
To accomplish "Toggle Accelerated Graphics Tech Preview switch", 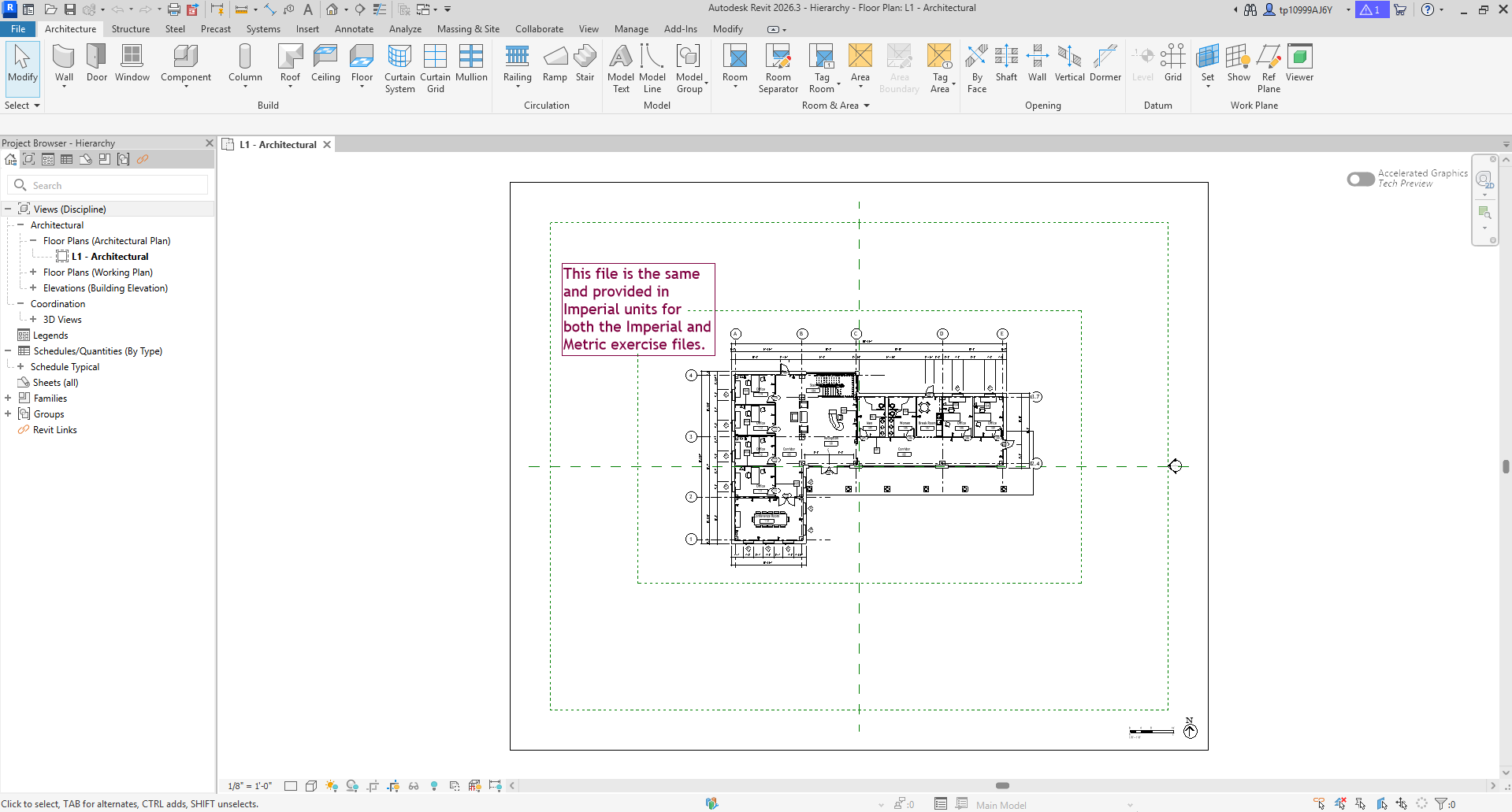I will (x=1361, y=179).
